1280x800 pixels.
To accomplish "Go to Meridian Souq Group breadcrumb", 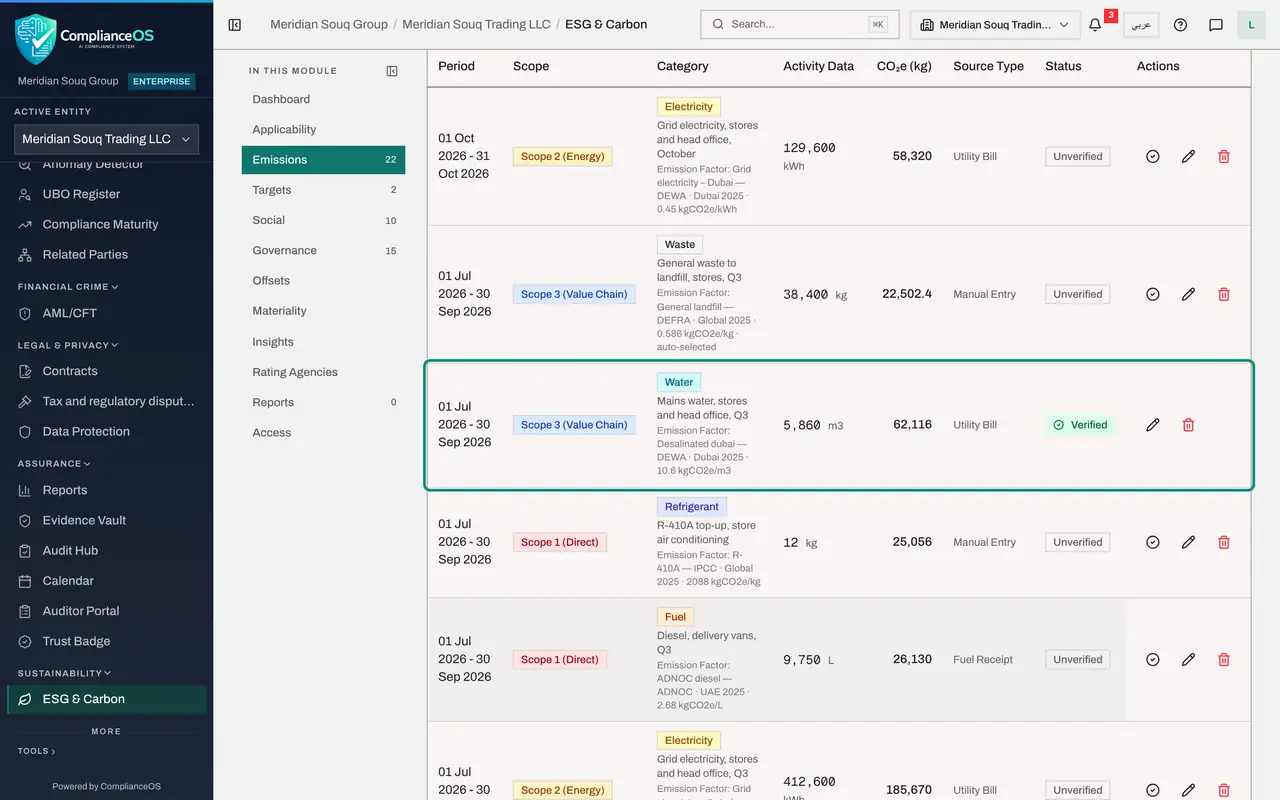I will pos(329,24).
